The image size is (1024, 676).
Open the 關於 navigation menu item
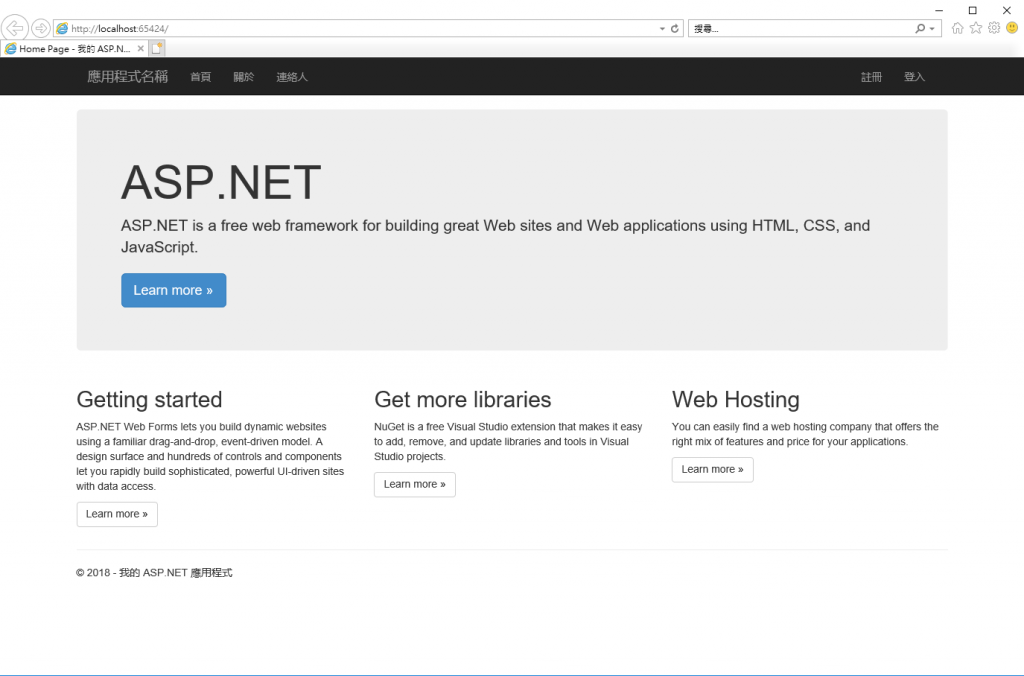244,77
